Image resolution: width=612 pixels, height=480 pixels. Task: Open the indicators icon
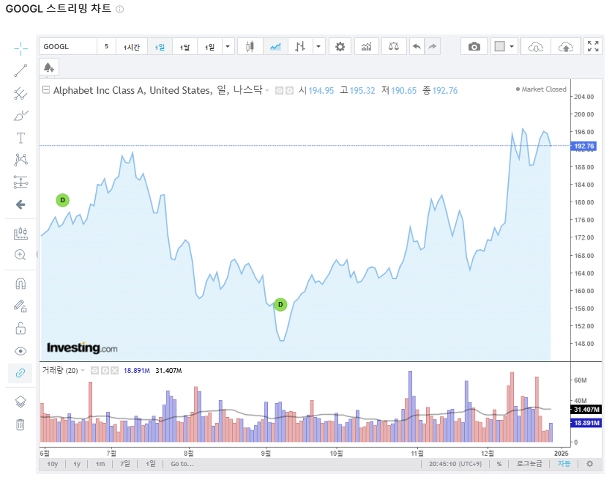coord(366,47)
